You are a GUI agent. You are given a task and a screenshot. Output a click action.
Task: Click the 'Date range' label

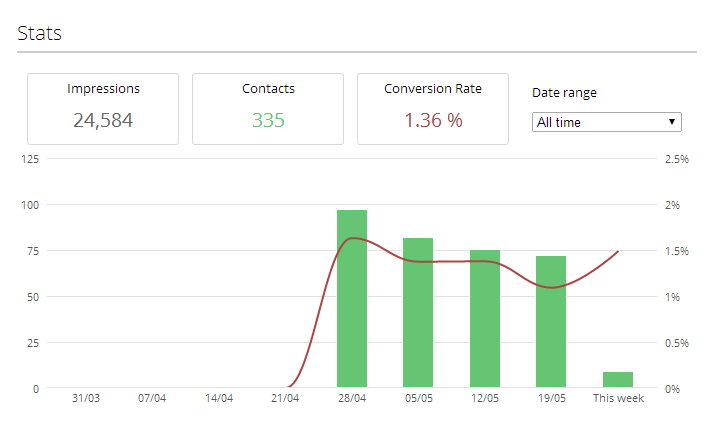pyautogui.click(x=564, y=93)
